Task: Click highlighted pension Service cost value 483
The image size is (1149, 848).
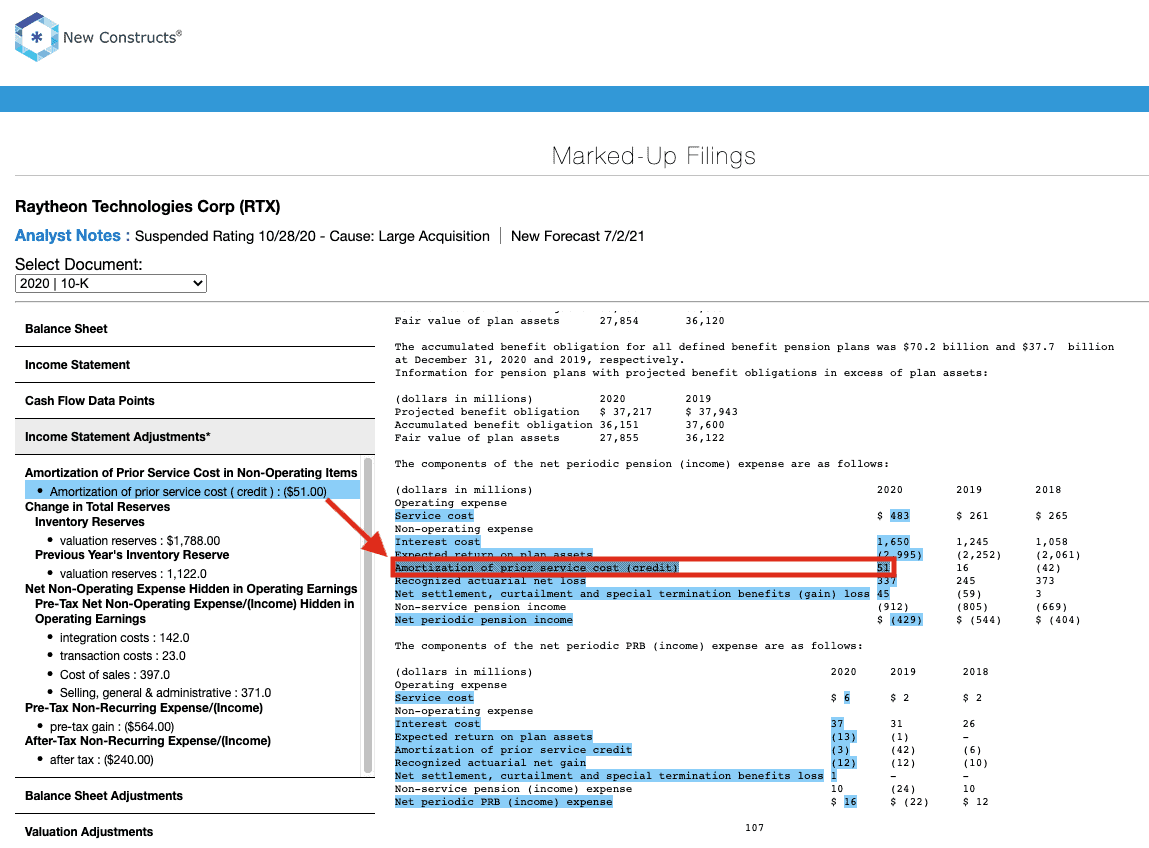Action: pyautogui.click(x=900, y=516)
